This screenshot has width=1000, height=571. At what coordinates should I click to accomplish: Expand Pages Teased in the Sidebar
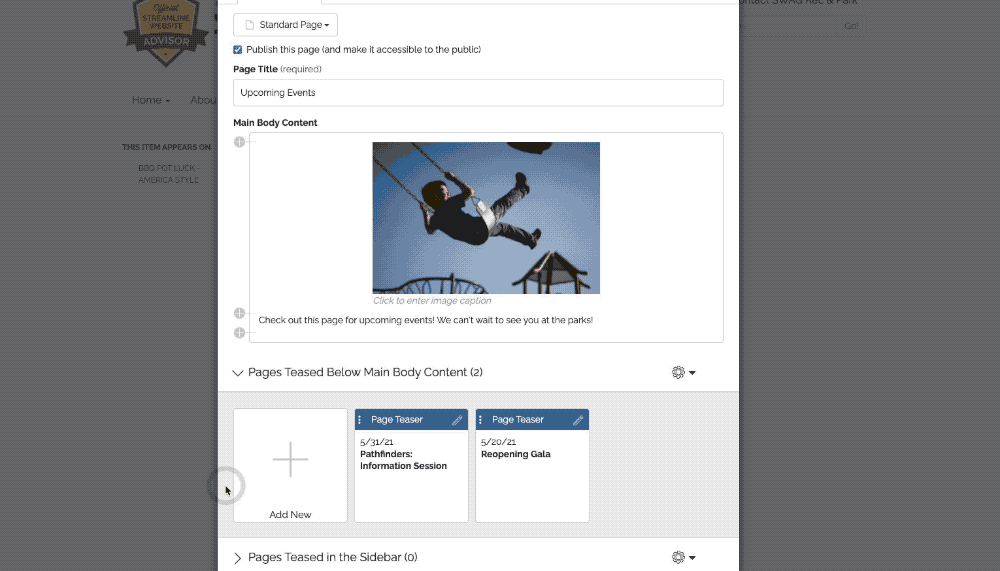pyautogui.click(x=238, y=558)
